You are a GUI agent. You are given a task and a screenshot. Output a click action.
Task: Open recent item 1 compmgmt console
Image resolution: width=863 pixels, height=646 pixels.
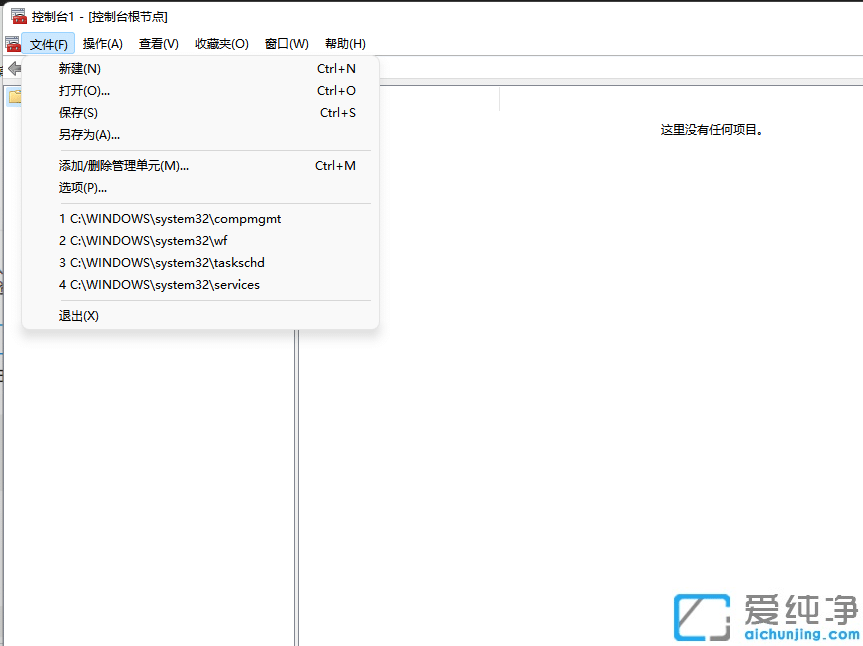[170, 218]
